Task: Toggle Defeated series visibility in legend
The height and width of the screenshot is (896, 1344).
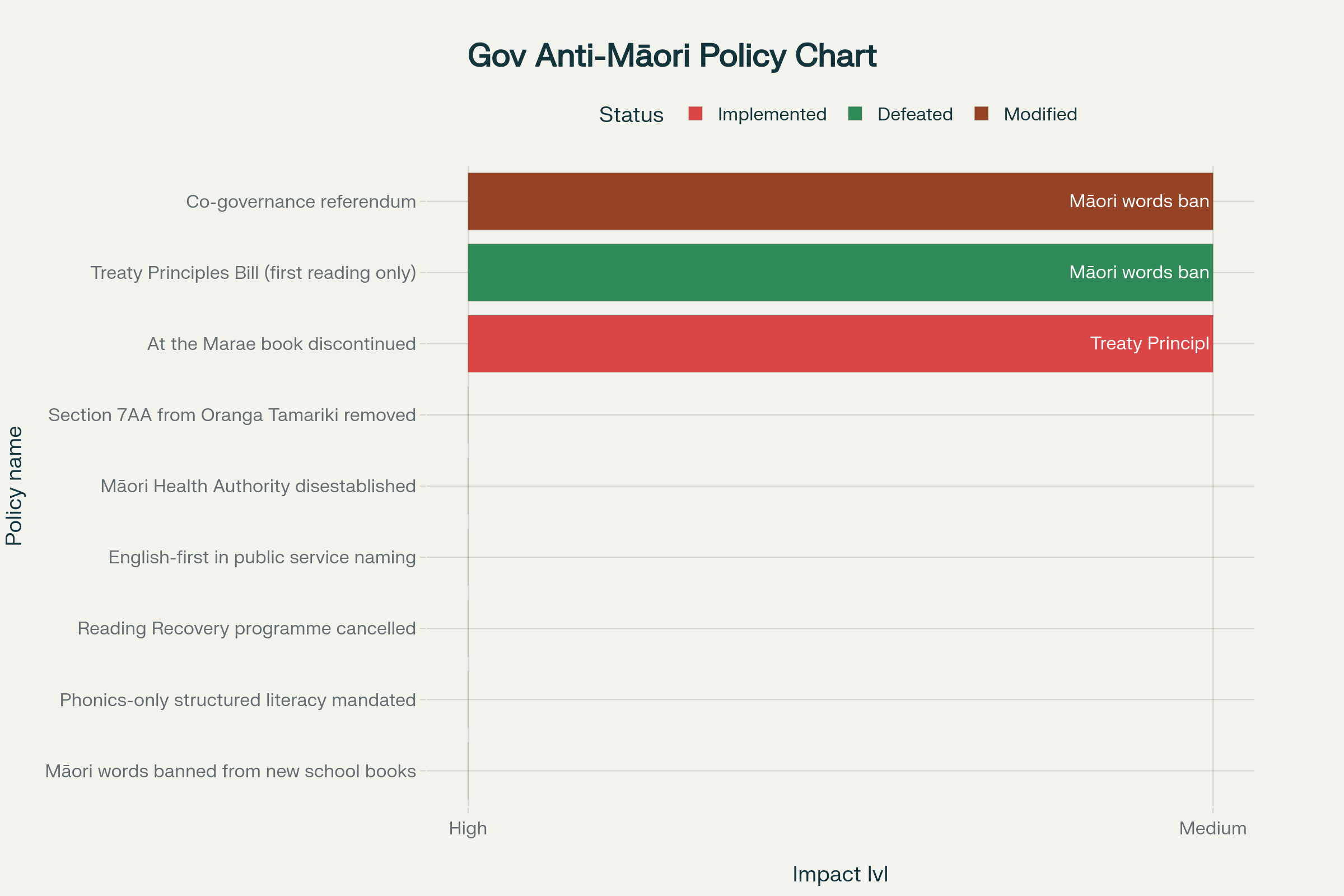Action: tap(914, 114)
